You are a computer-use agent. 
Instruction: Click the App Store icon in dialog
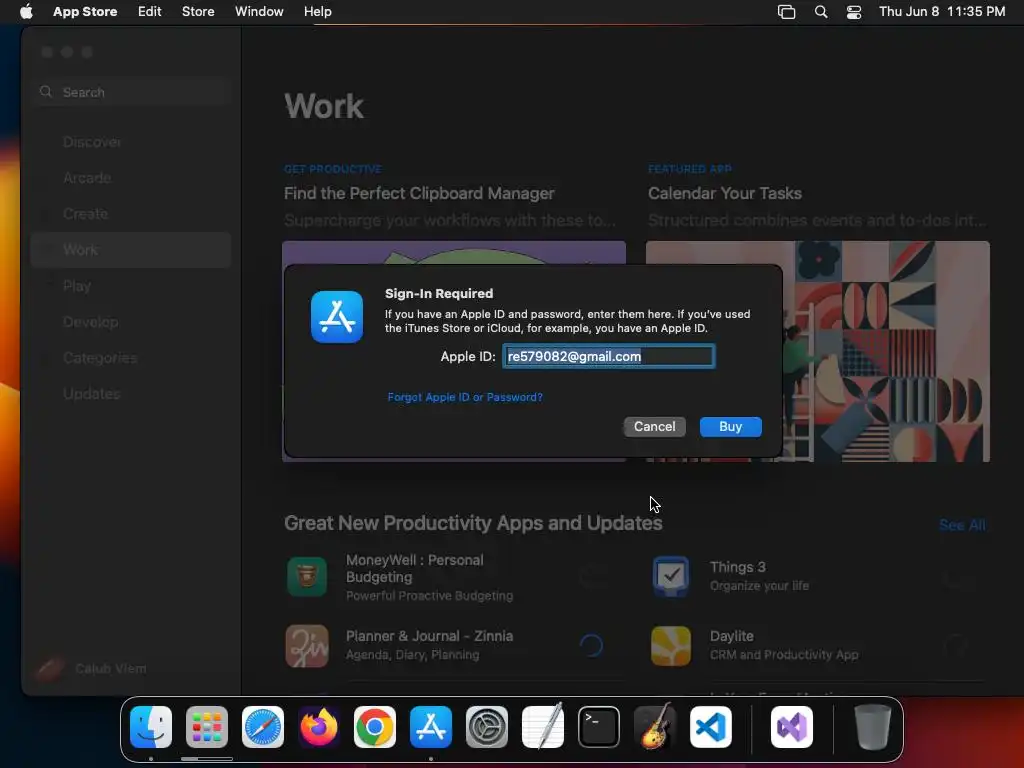click(337, 317)
